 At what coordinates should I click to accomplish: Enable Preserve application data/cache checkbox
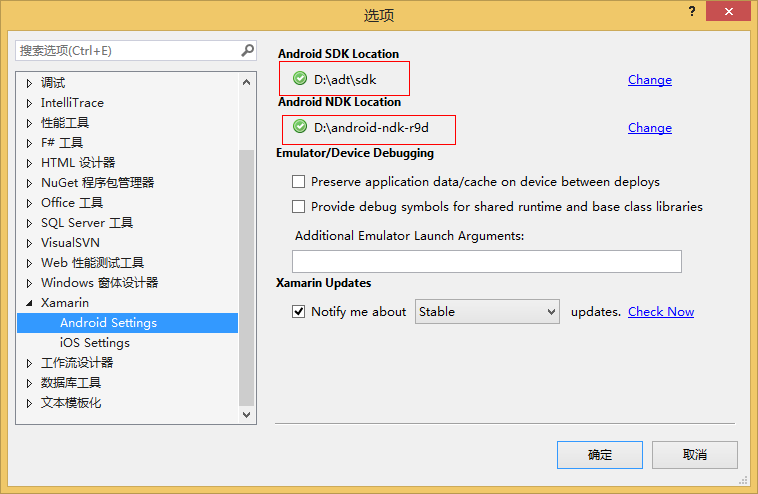tap(299, 182)
